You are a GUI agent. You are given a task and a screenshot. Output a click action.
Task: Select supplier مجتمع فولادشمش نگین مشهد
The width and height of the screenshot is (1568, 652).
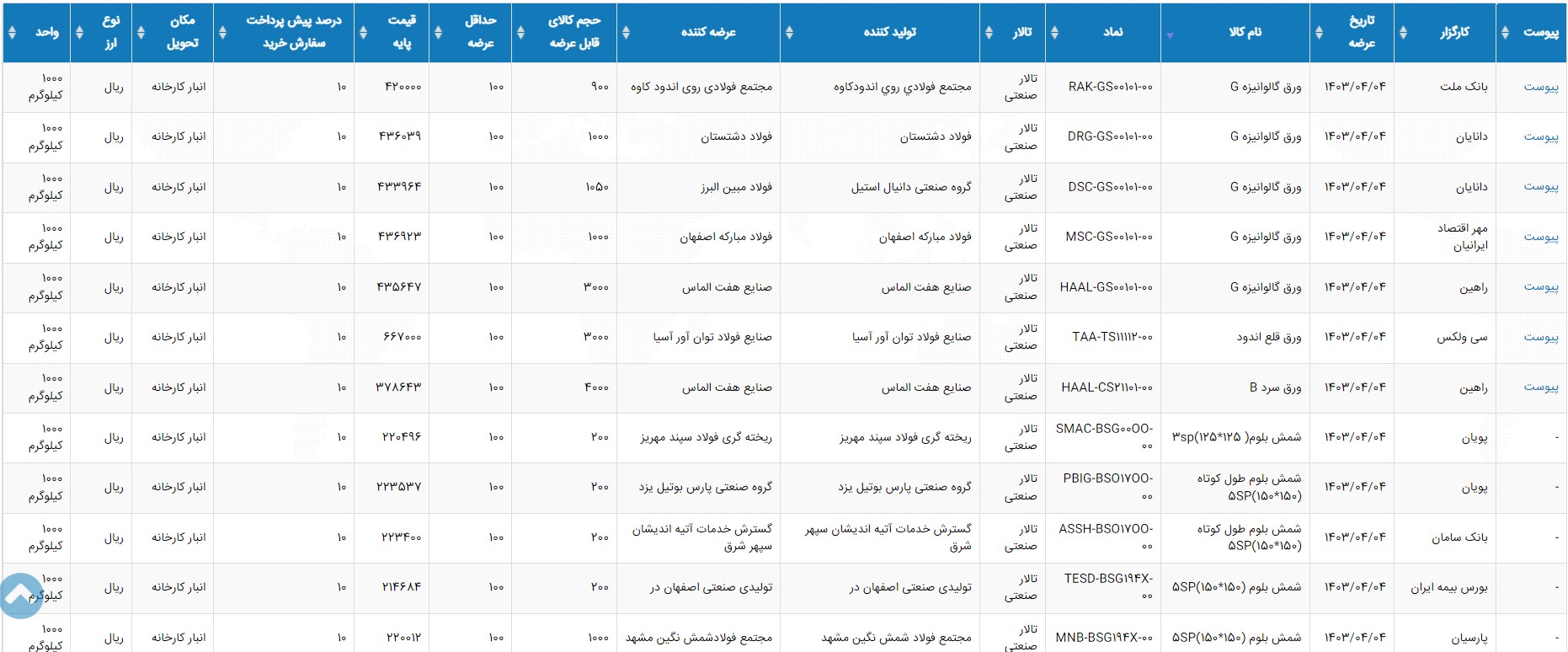pos(699,638)
